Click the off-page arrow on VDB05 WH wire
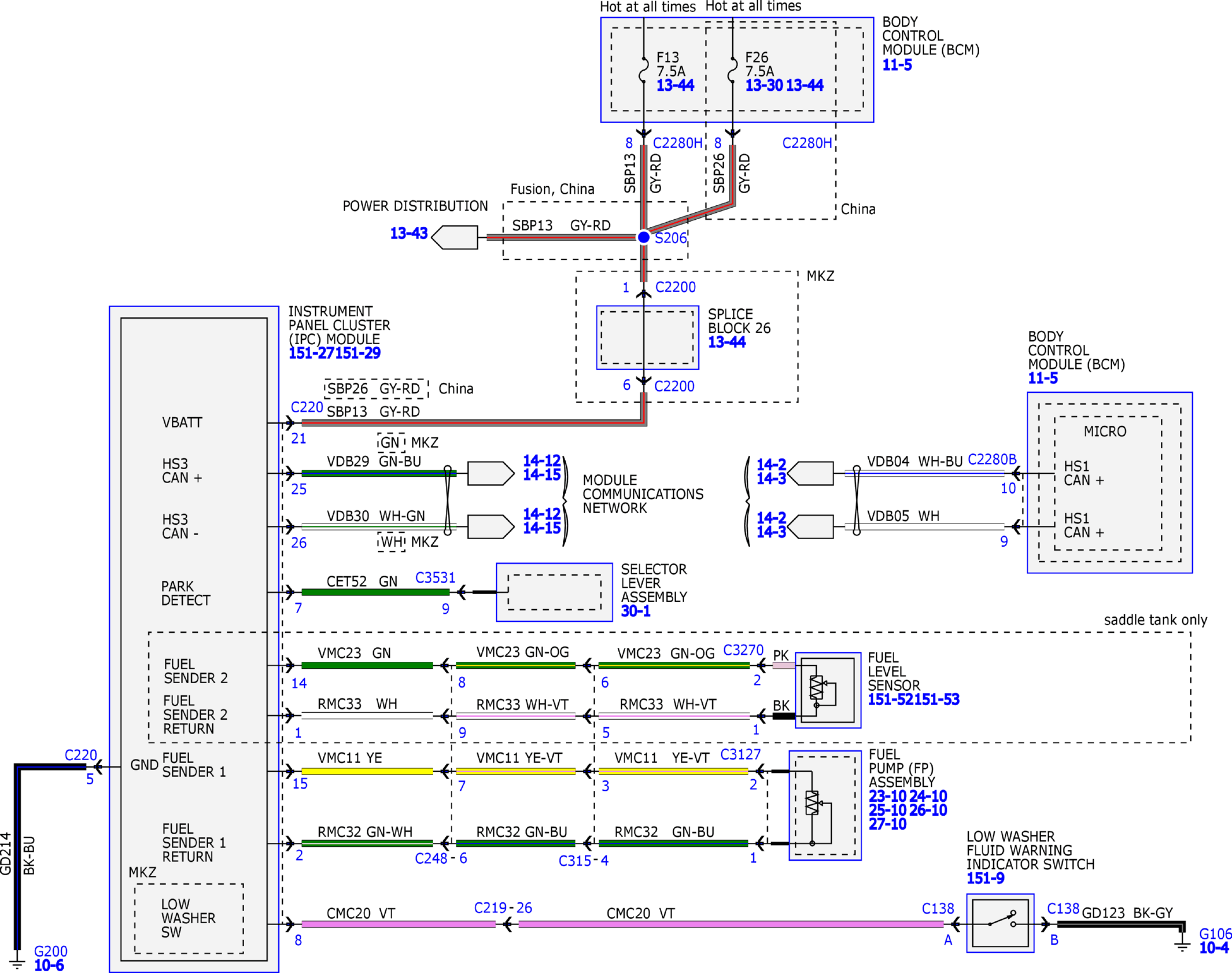Screen dimensions: 1232x973 [810, 526]
